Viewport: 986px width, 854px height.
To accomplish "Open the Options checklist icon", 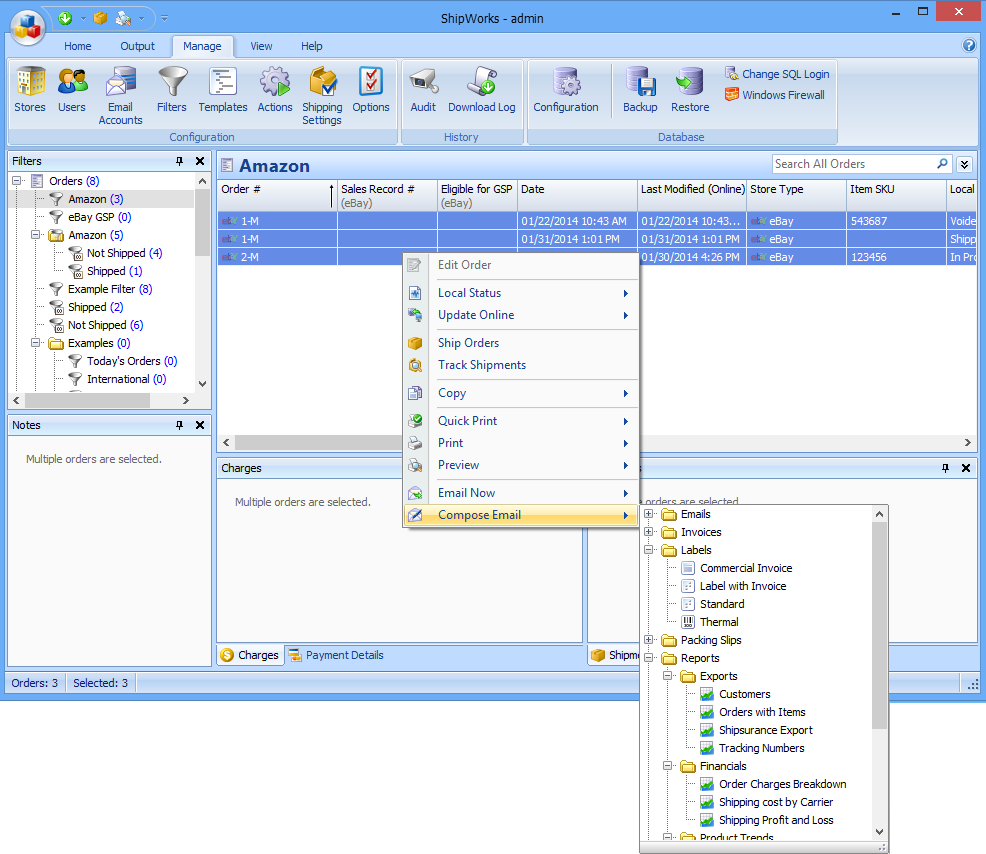I will click(x=370, y=90).
